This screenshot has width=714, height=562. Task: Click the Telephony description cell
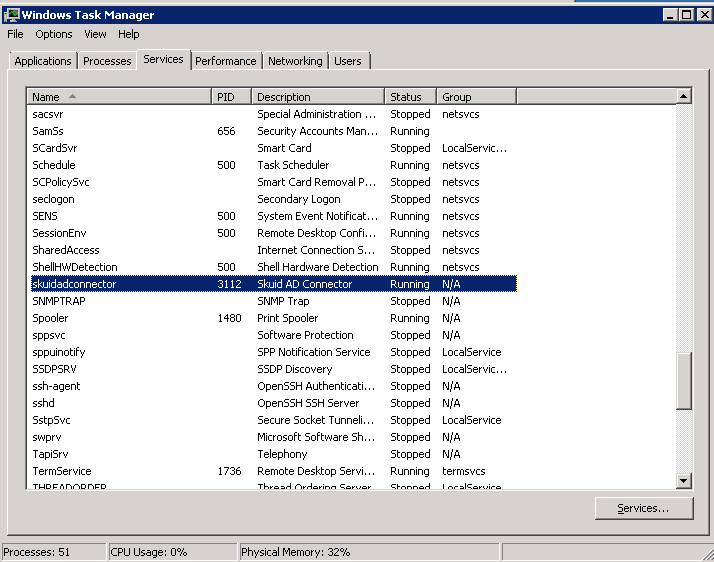282,454
